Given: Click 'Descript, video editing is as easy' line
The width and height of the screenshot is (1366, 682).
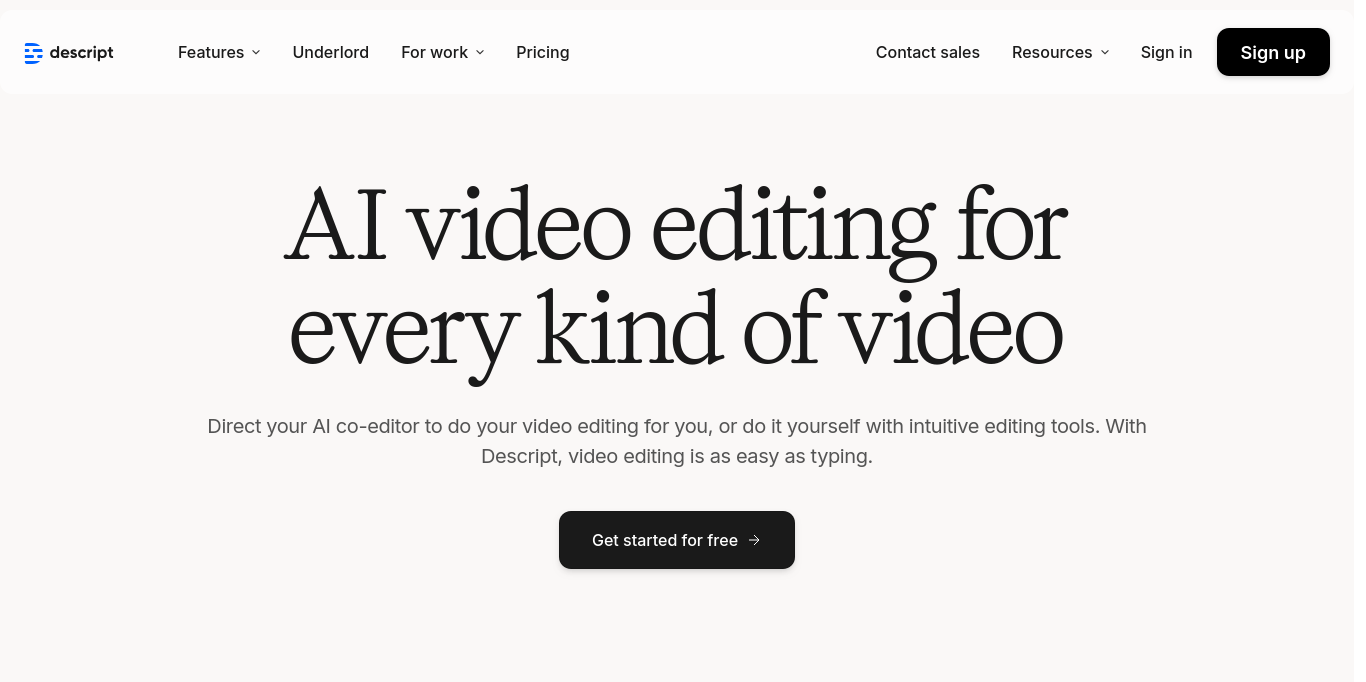Looking at the screenshot, I should 676,457.
